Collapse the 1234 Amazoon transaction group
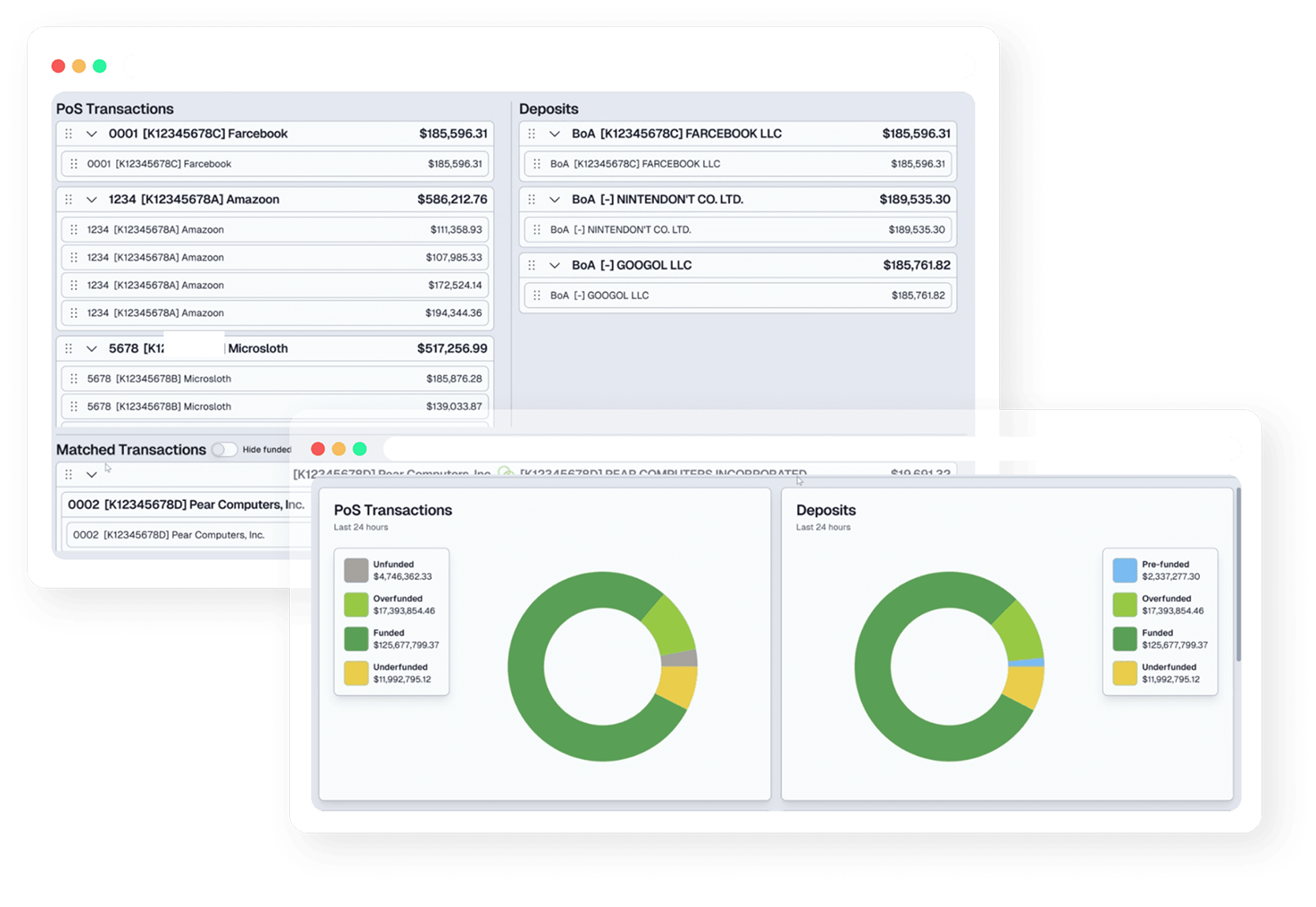Screen dimensions: 1316x907 pyautogui.click(x=92, y=199)
